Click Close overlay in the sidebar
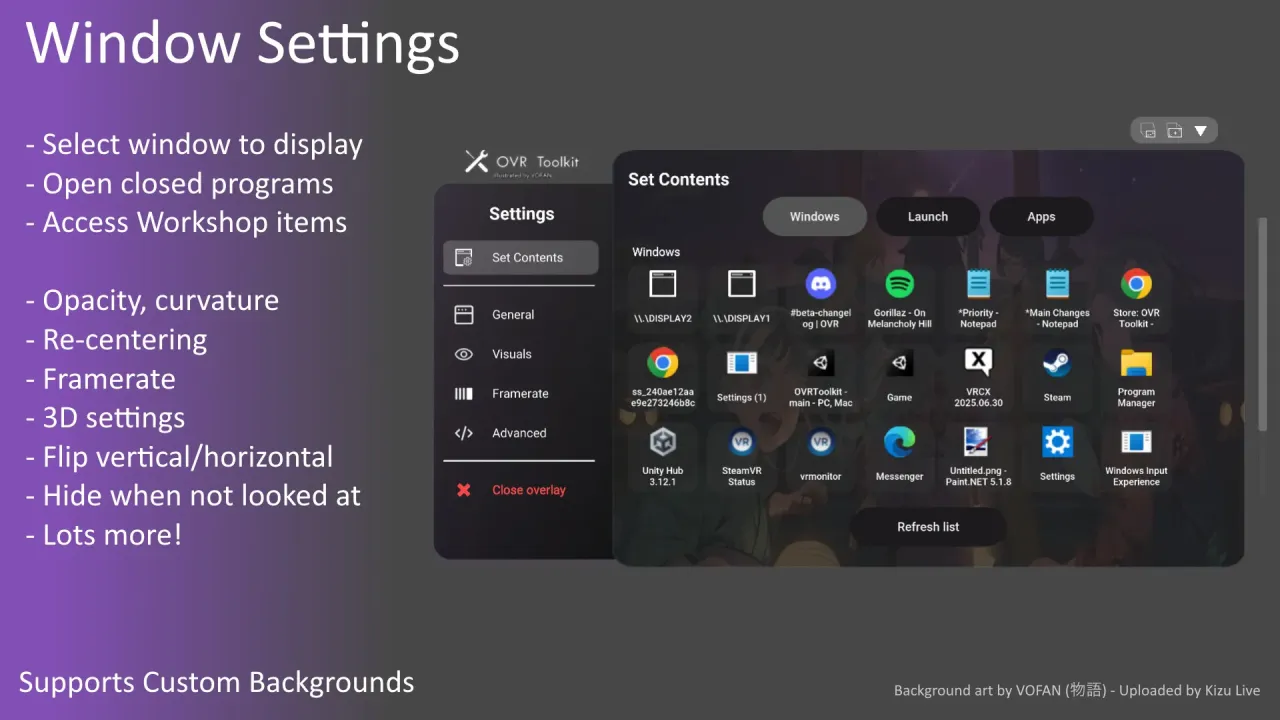1280x720 pixels. (528, 489)
